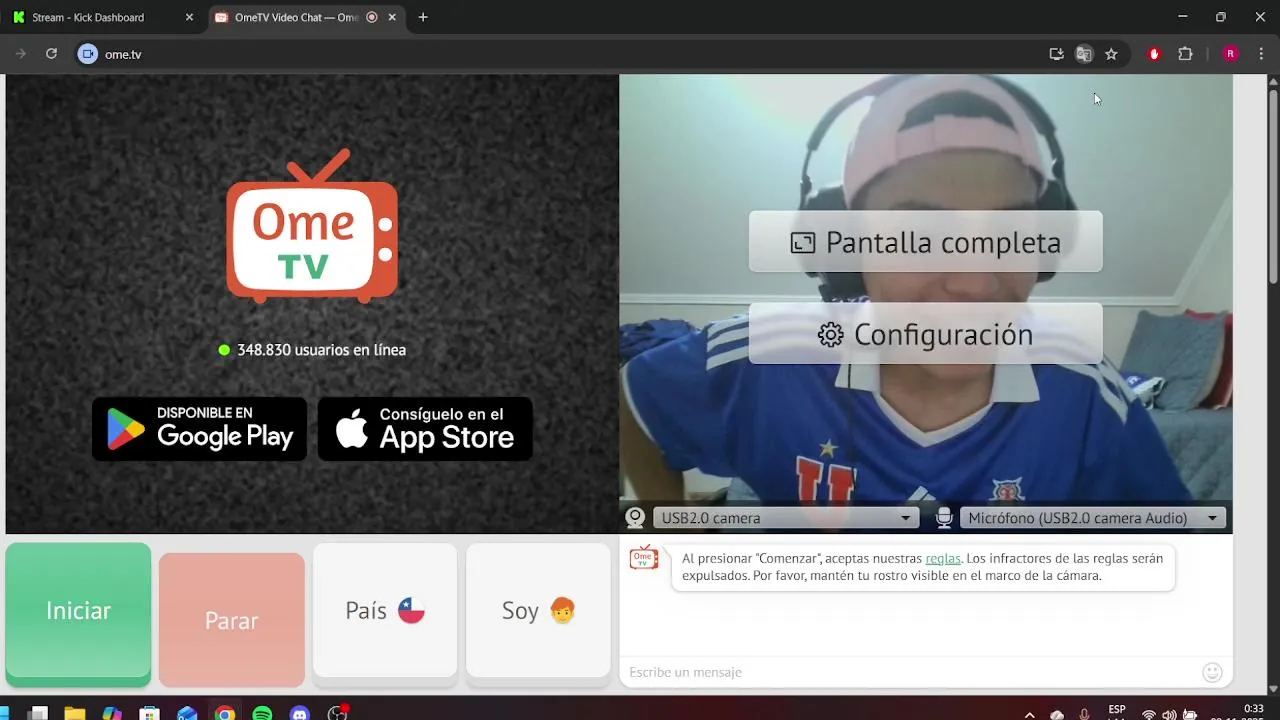
Task: Click the 348.830 usuarios en línea text
Action: pyautogui.click(x=321, y=350)
